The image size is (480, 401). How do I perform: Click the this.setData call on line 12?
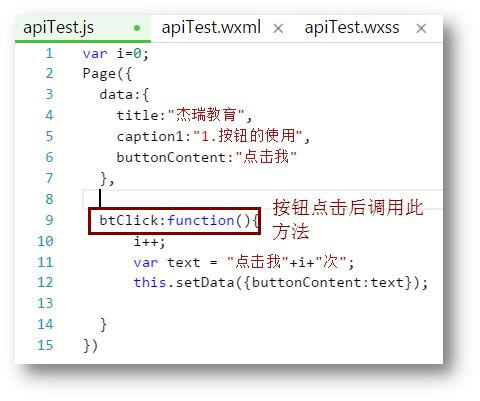point(281,283)
